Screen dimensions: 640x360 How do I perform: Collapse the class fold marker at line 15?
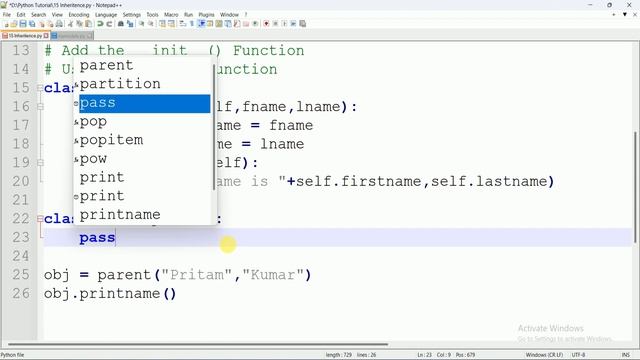(40, 88)
